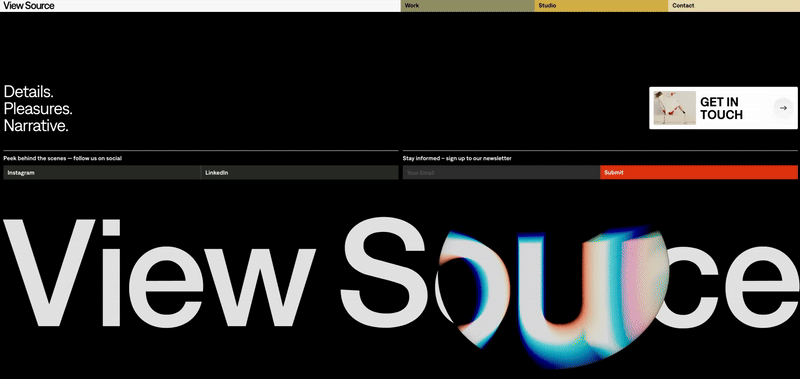Select the "Pleasures." tagline line
This screenshot has height=379, width=800.
pyautogui.click(x=38, y=109)
